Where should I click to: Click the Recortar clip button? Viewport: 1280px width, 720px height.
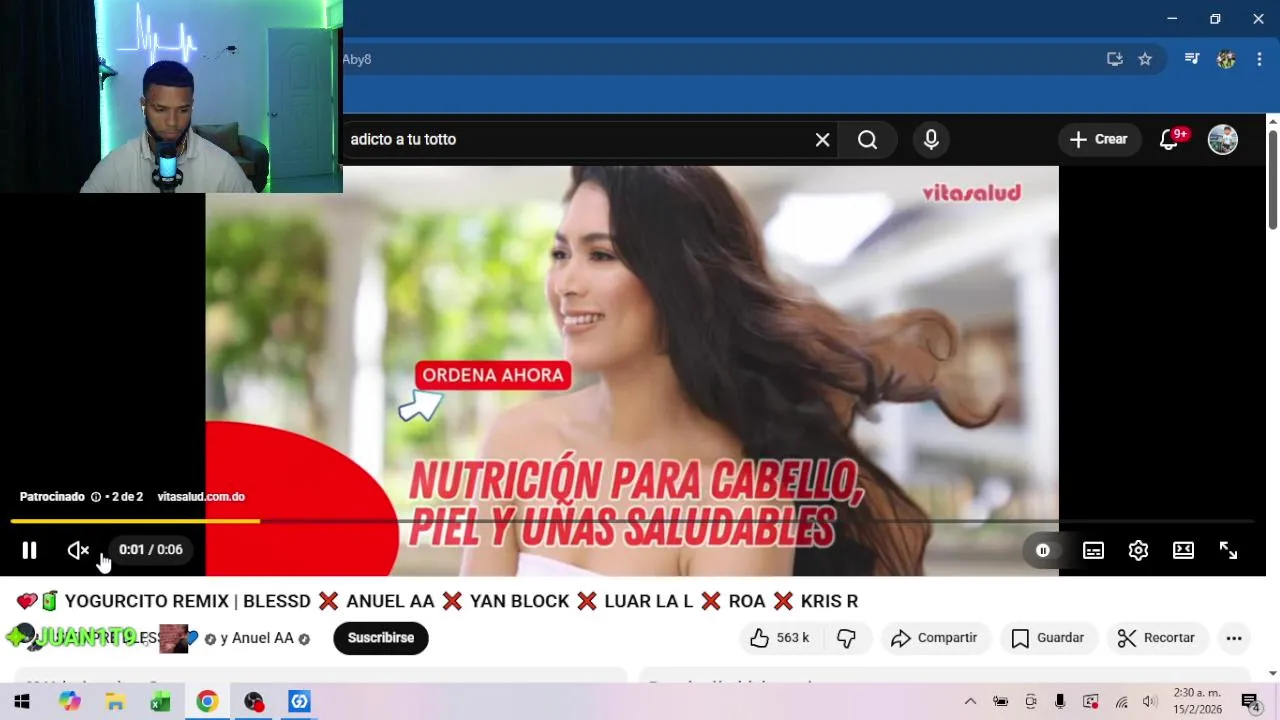pos(1157,638)
